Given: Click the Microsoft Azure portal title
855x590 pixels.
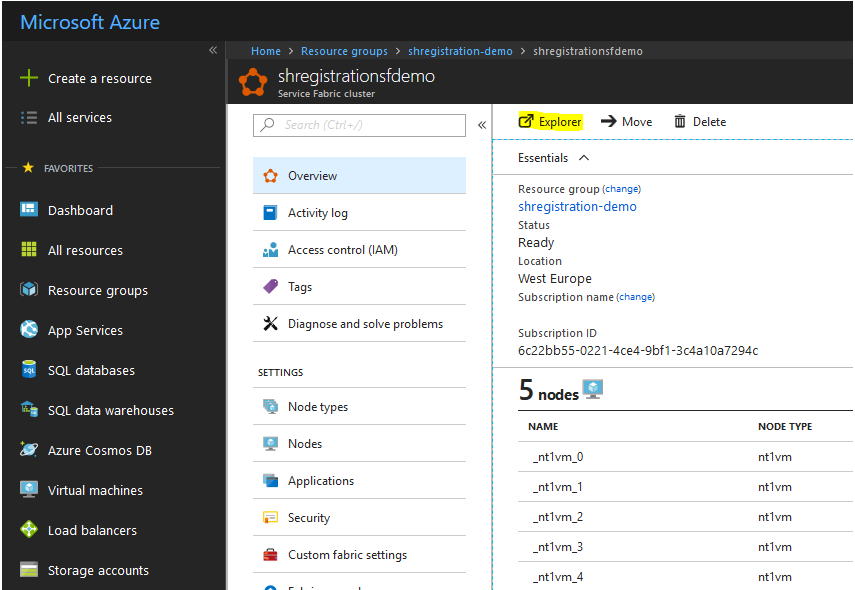Looking at the screenshot, I should point(90,22).
